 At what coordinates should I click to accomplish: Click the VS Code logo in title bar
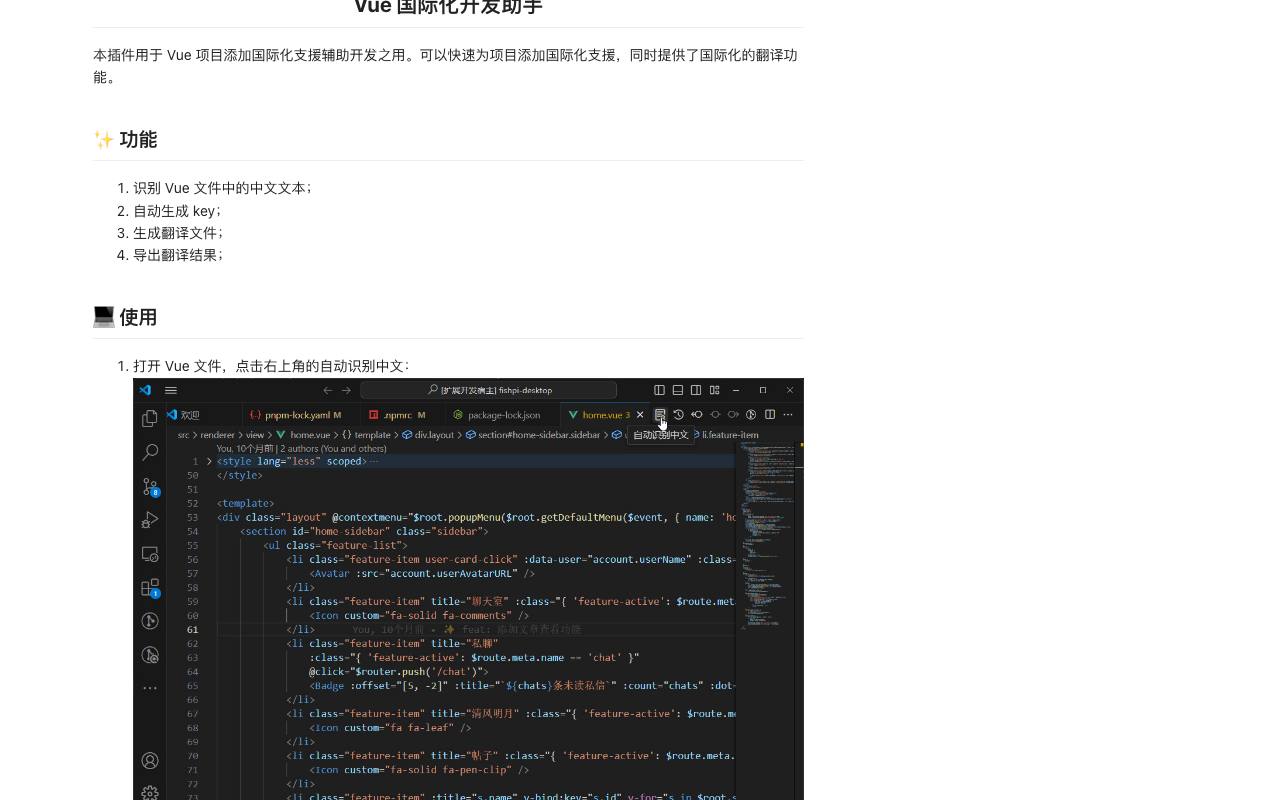(x=145, y=390)
